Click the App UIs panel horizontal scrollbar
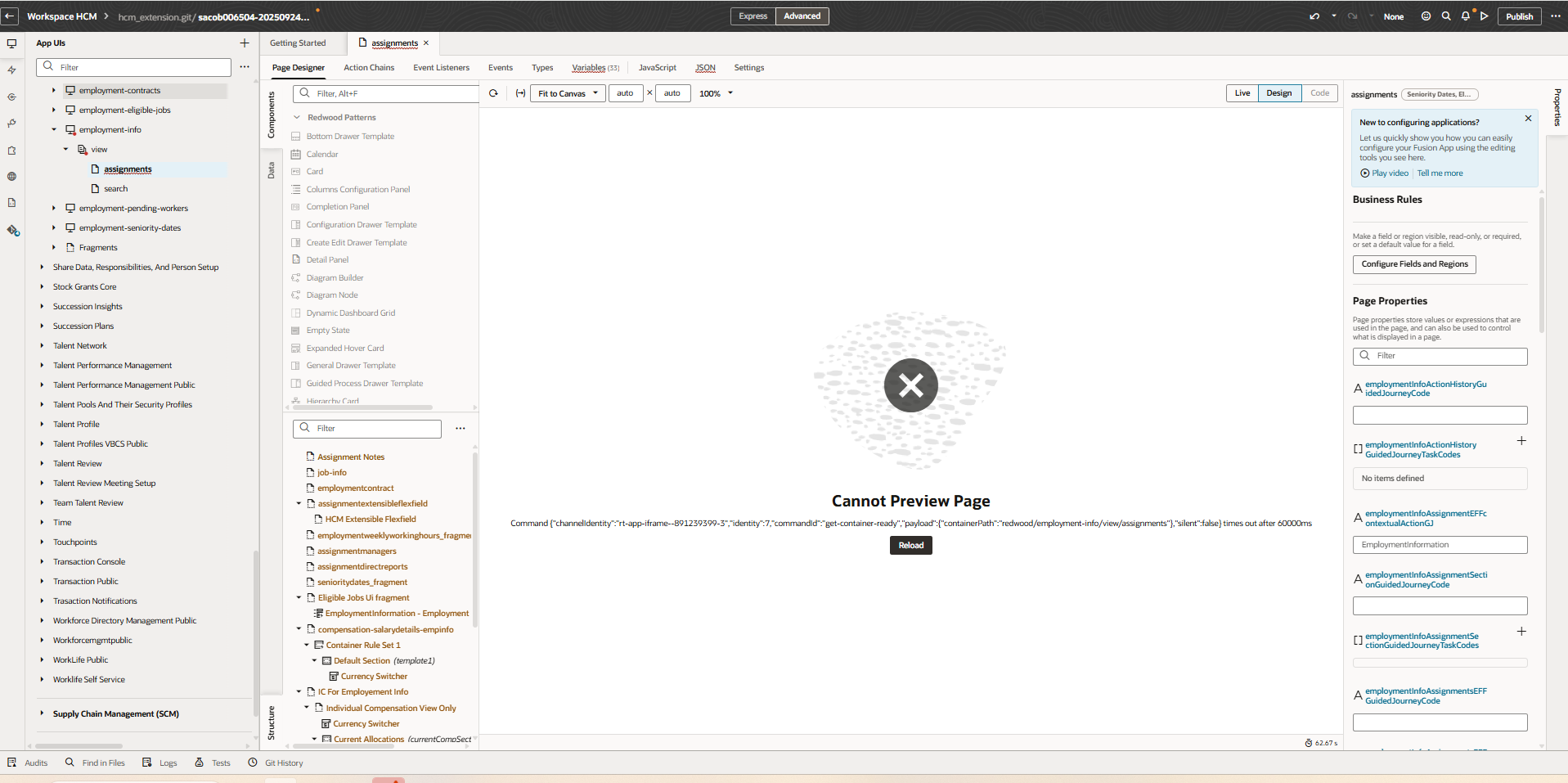Viewport: 1568px width, 783px height. [79, 746]
